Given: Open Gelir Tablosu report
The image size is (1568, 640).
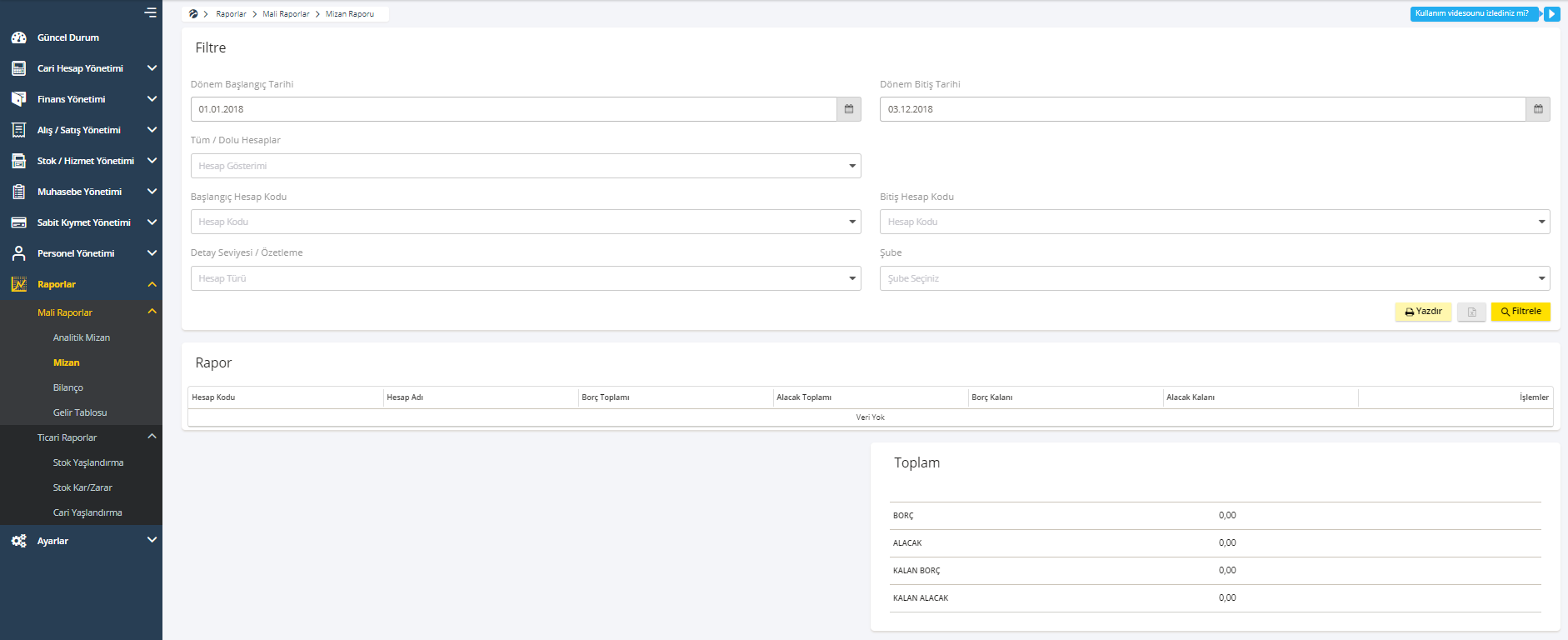Looking at the screenshot, I should pyautogui.click(x=80, y=412).
